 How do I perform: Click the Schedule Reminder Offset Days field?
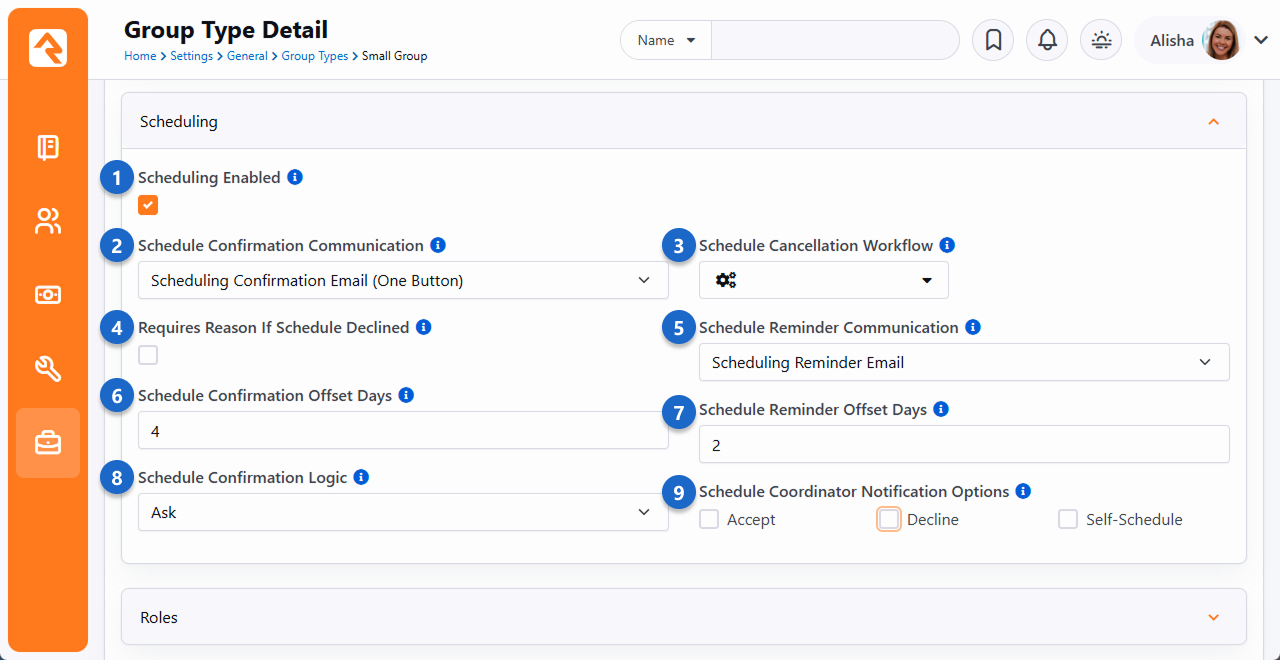coord(963,445)
